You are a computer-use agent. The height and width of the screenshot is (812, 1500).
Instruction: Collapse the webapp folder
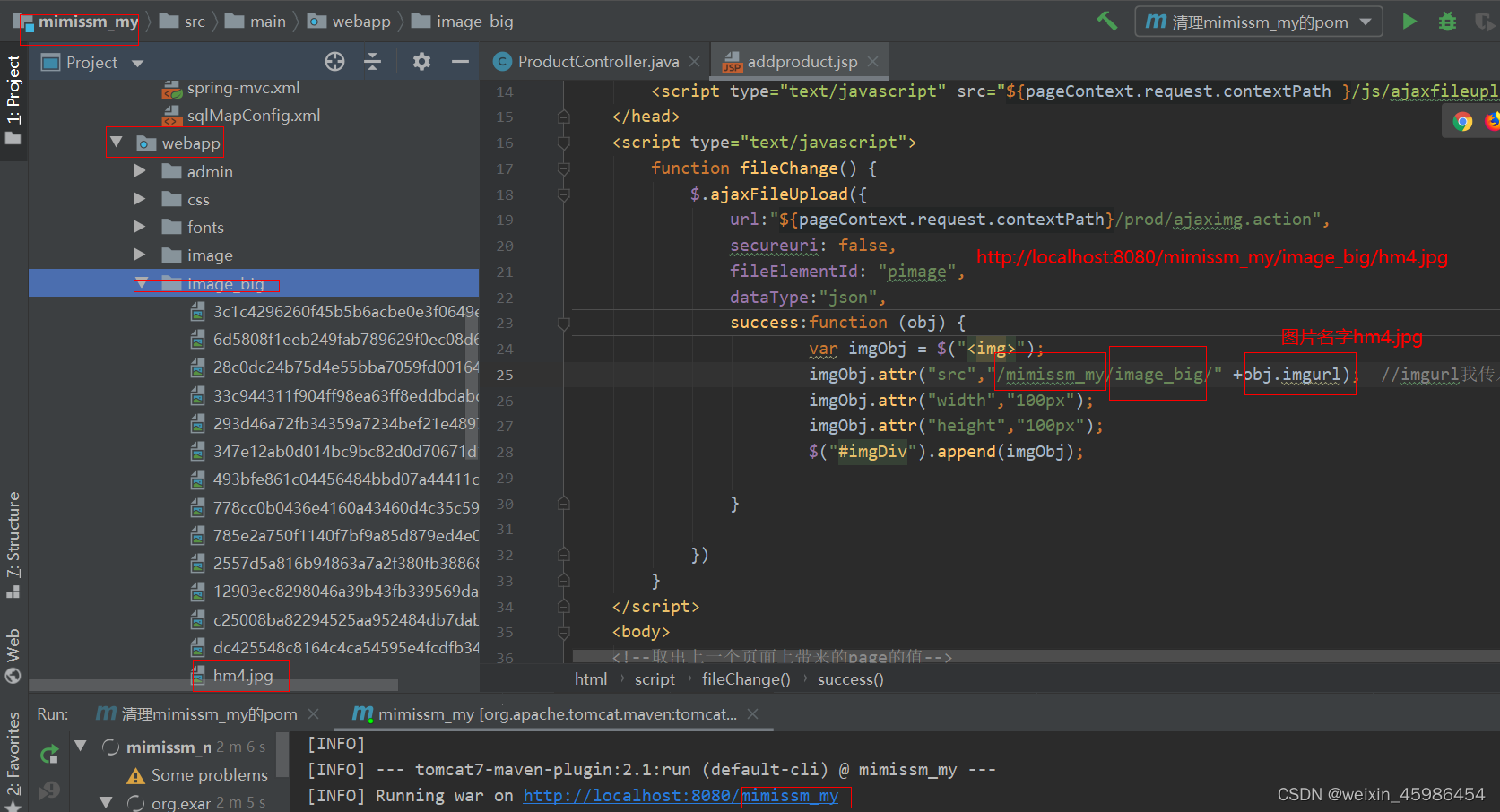click(117, 143)
